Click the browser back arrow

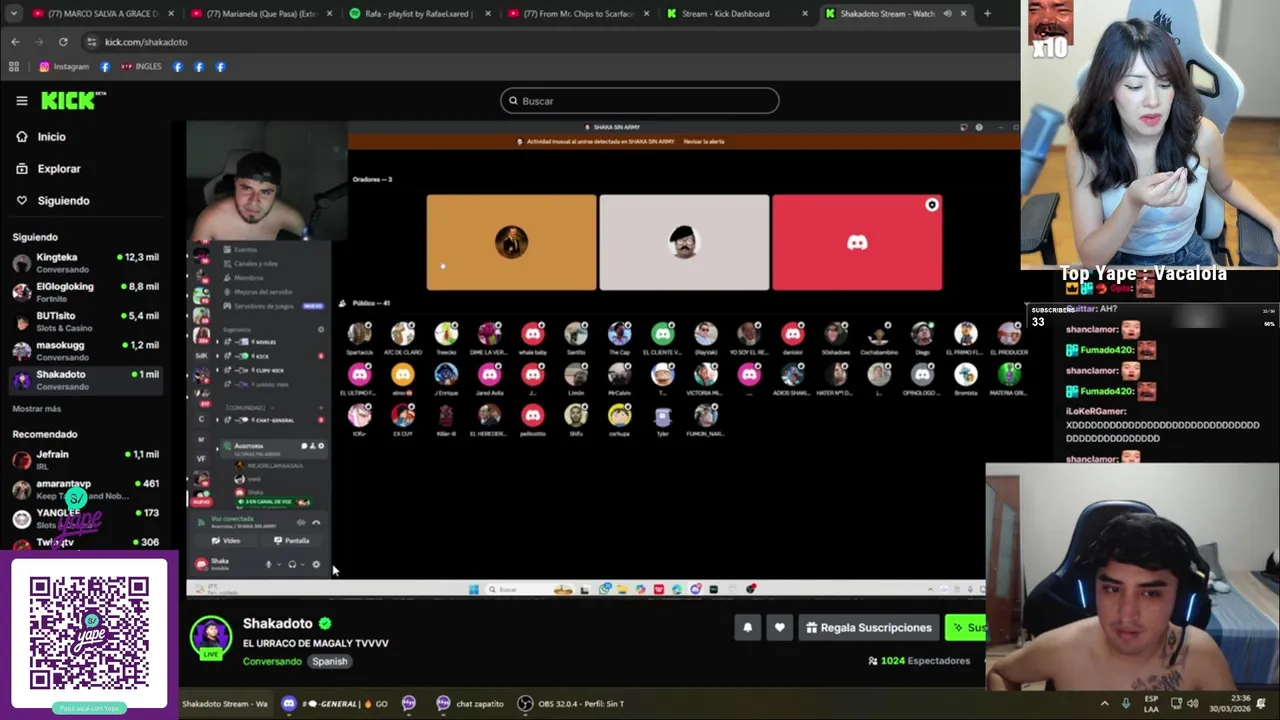tap(15, 42)
